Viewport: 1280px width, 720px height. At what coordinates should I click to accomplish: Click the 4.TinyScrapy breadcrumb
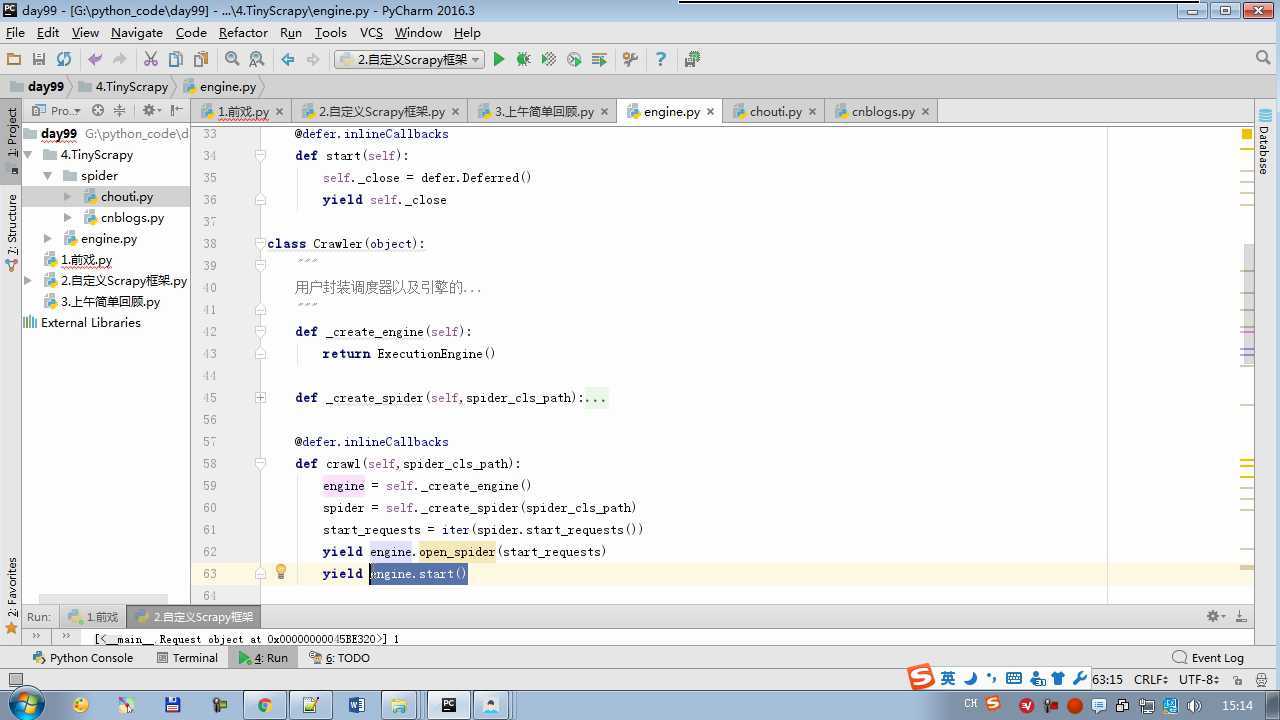click(x=123, y=87)
